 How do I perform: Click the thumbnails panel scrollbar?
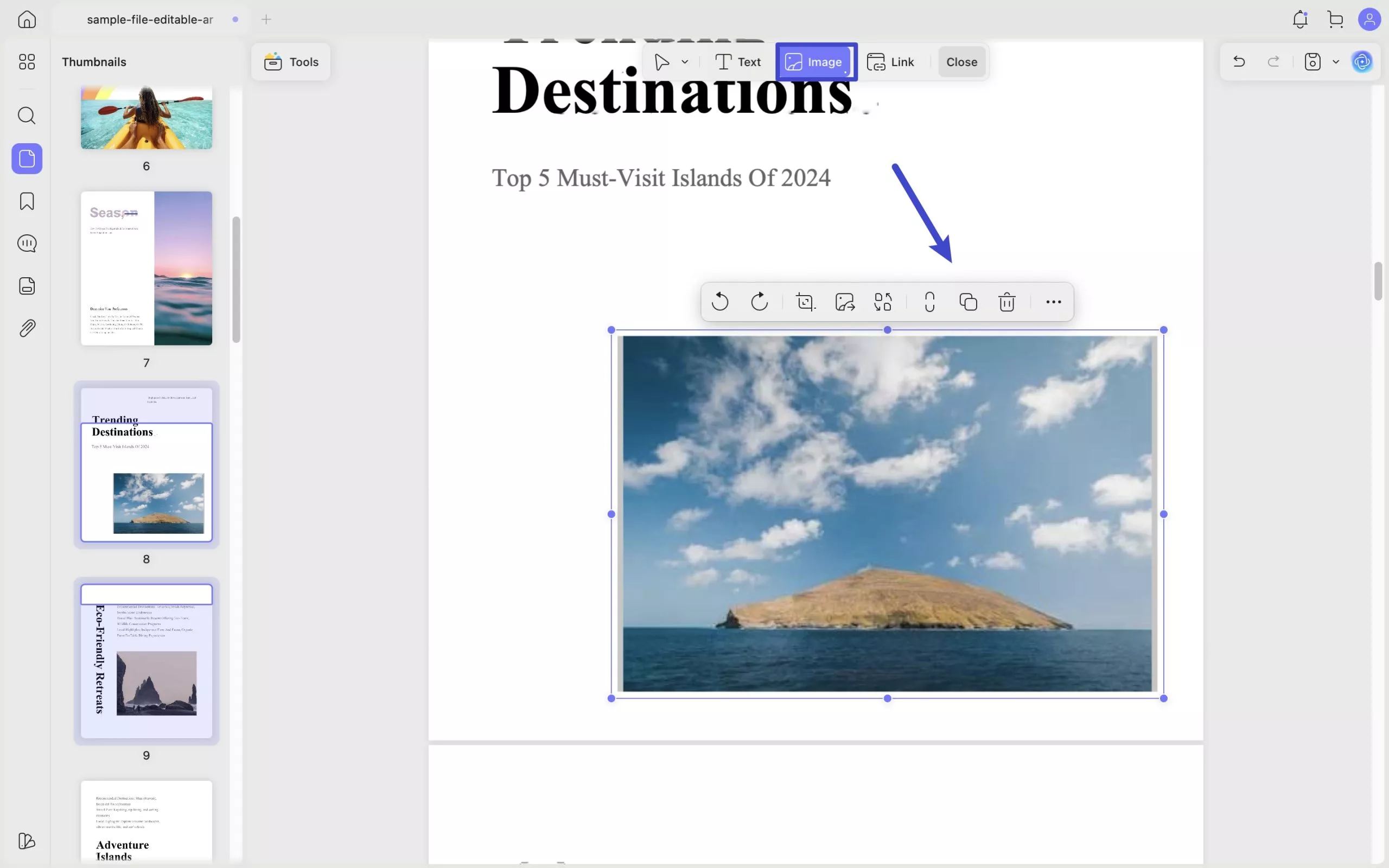(236, 279)
